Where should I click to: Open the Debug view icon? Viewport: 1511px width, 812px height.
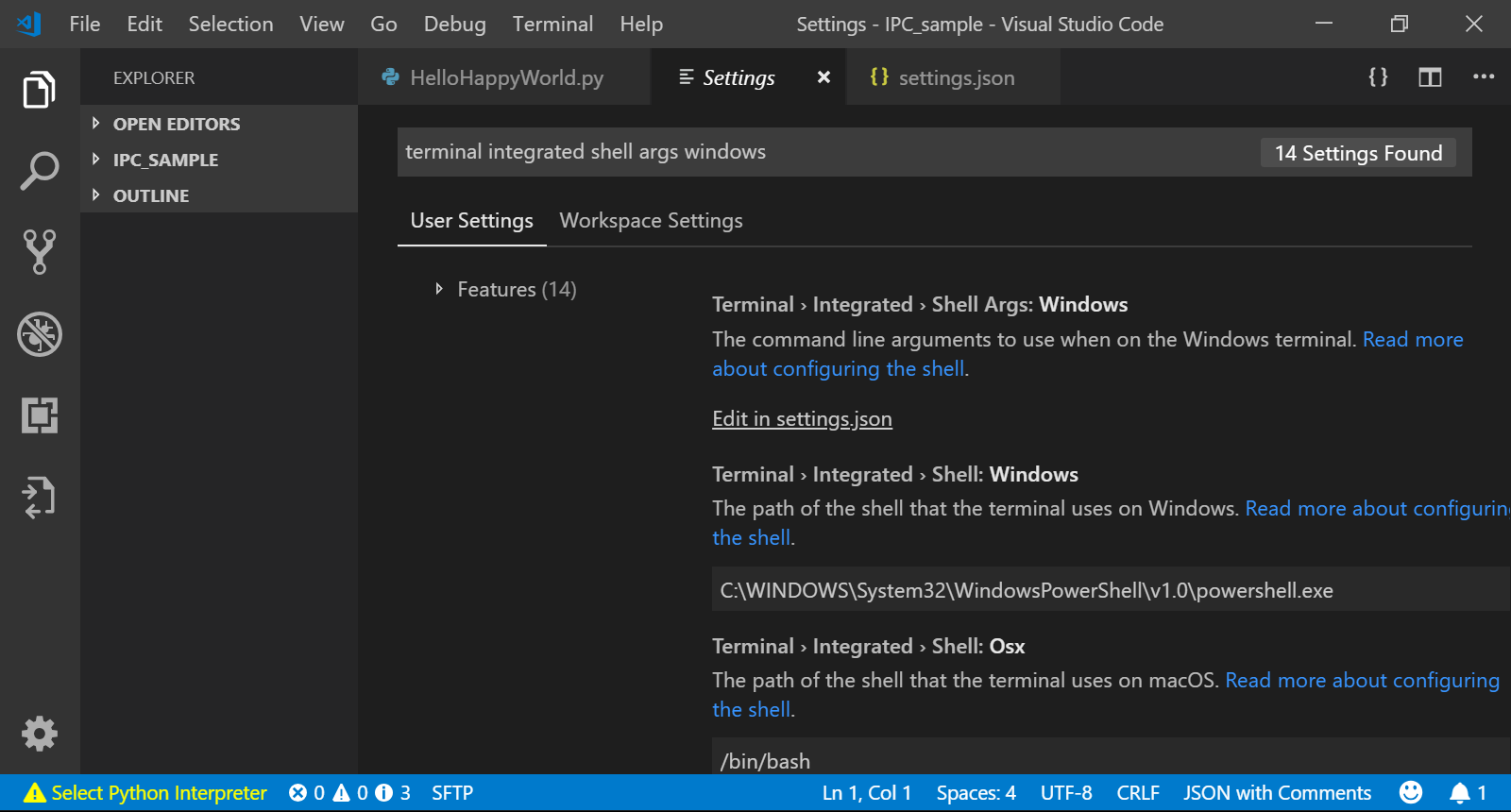pos(39,334)
